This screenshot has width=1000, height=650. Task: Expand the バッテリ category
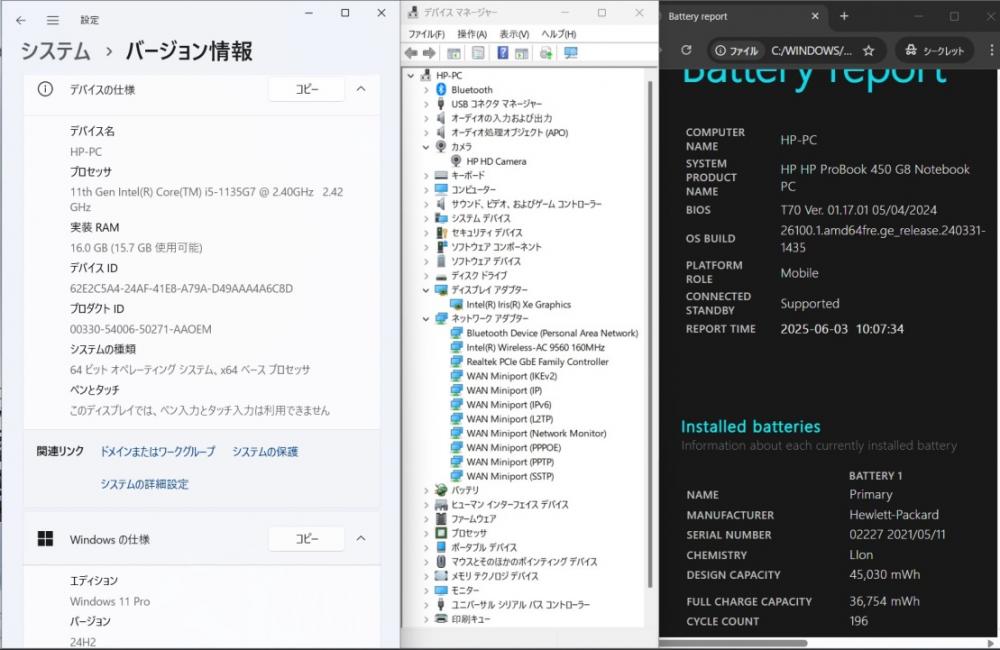click(426, 490)
